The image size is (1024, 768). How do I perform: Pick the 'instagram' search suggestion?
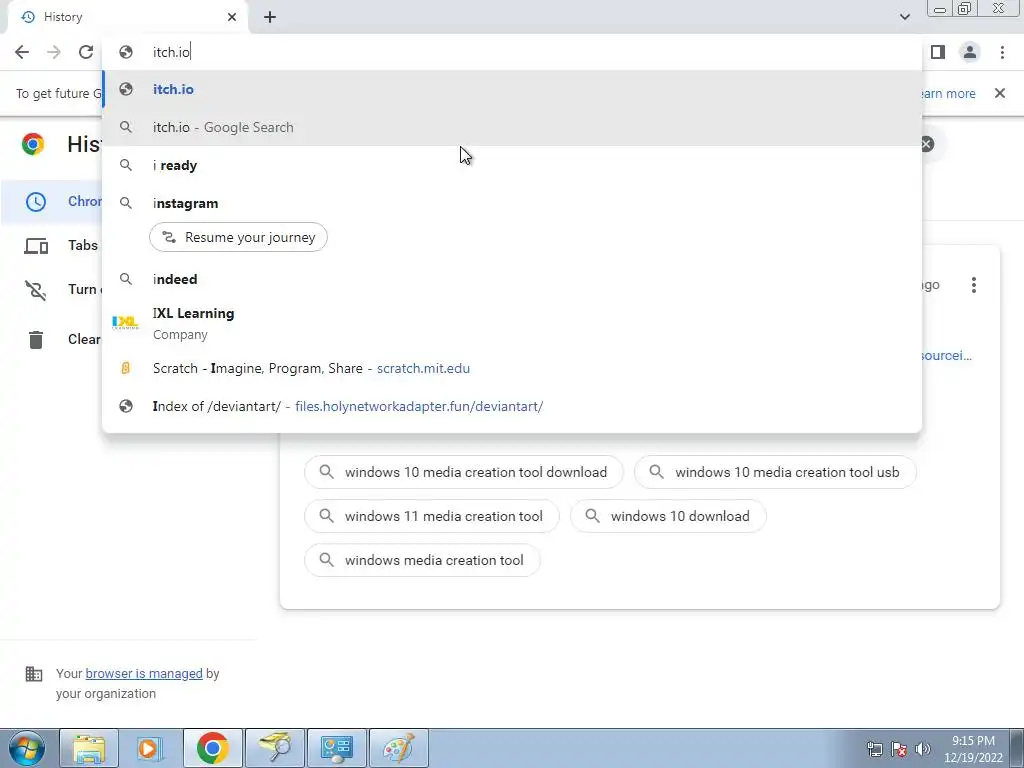coord(512,203)
